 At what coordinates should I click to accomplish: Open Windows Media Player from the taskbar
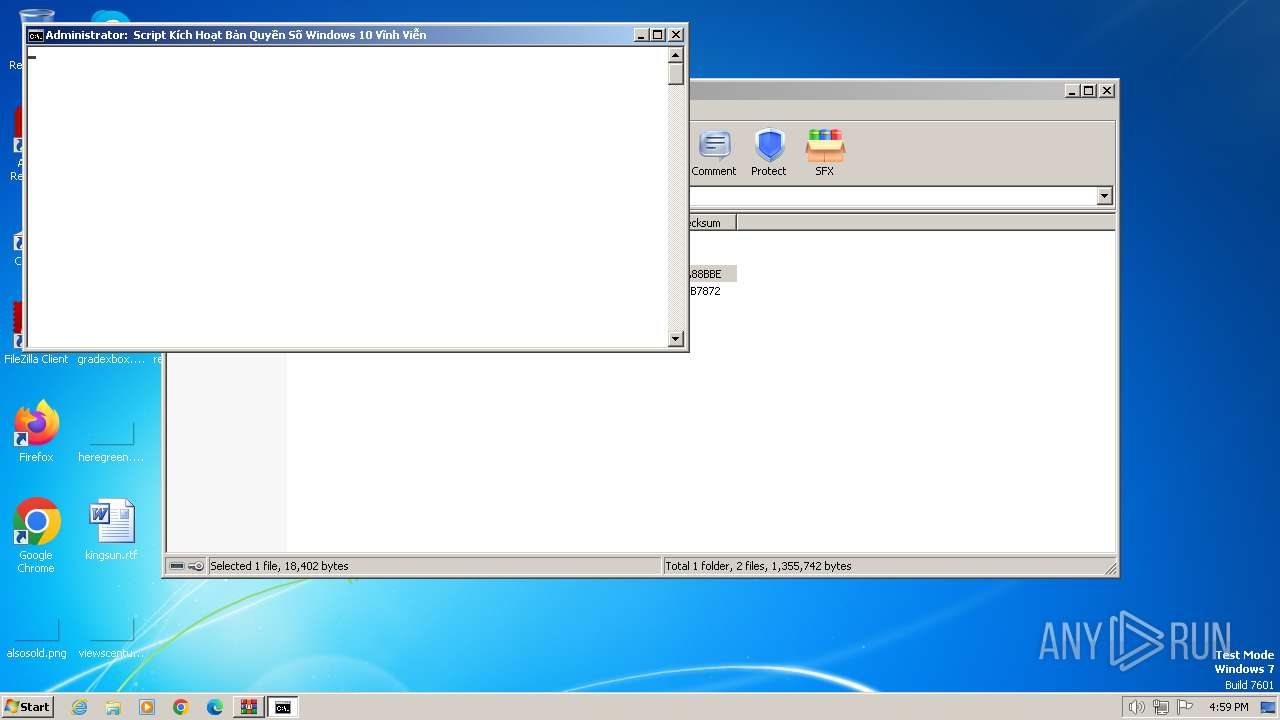point(147,707)
